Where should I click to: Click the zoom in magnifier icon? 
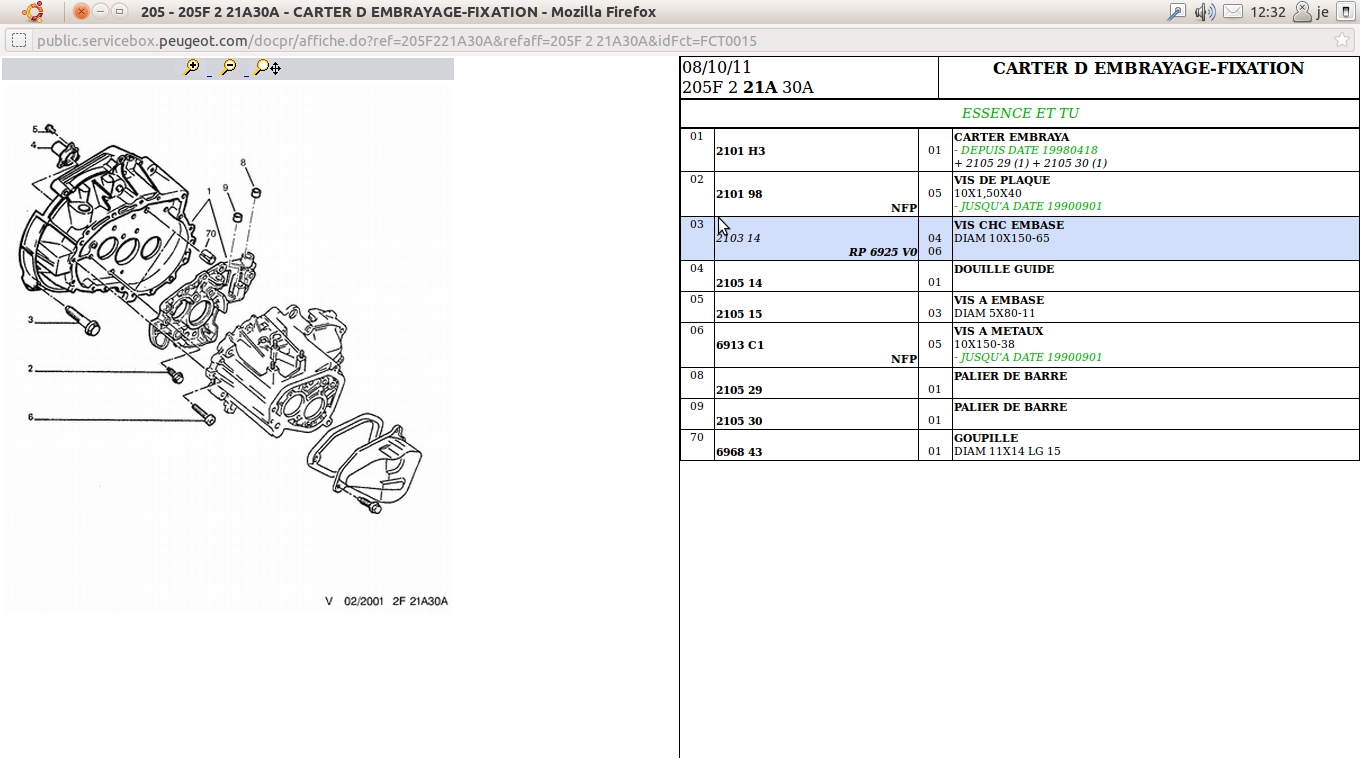(x=191, y=68)
